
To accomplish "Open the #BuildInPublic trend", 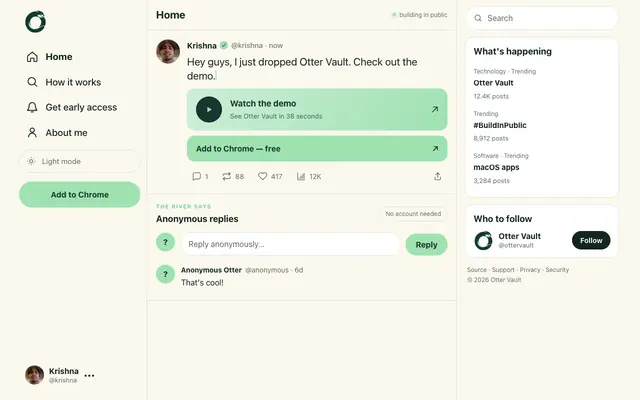I will tap(500, 125).
